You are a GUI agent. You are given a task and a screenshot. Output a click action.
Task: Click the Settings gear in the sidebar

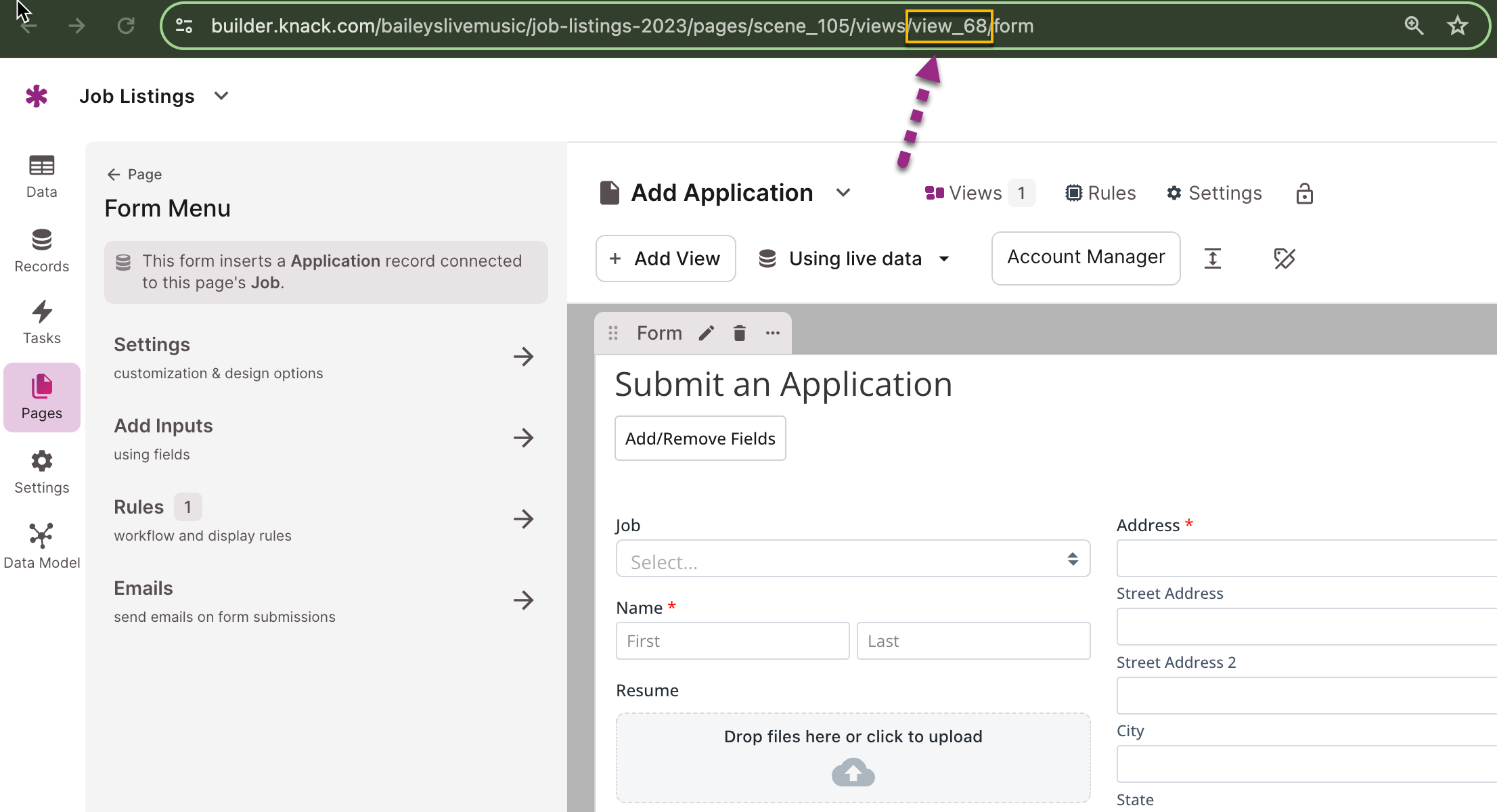point(41,470)
